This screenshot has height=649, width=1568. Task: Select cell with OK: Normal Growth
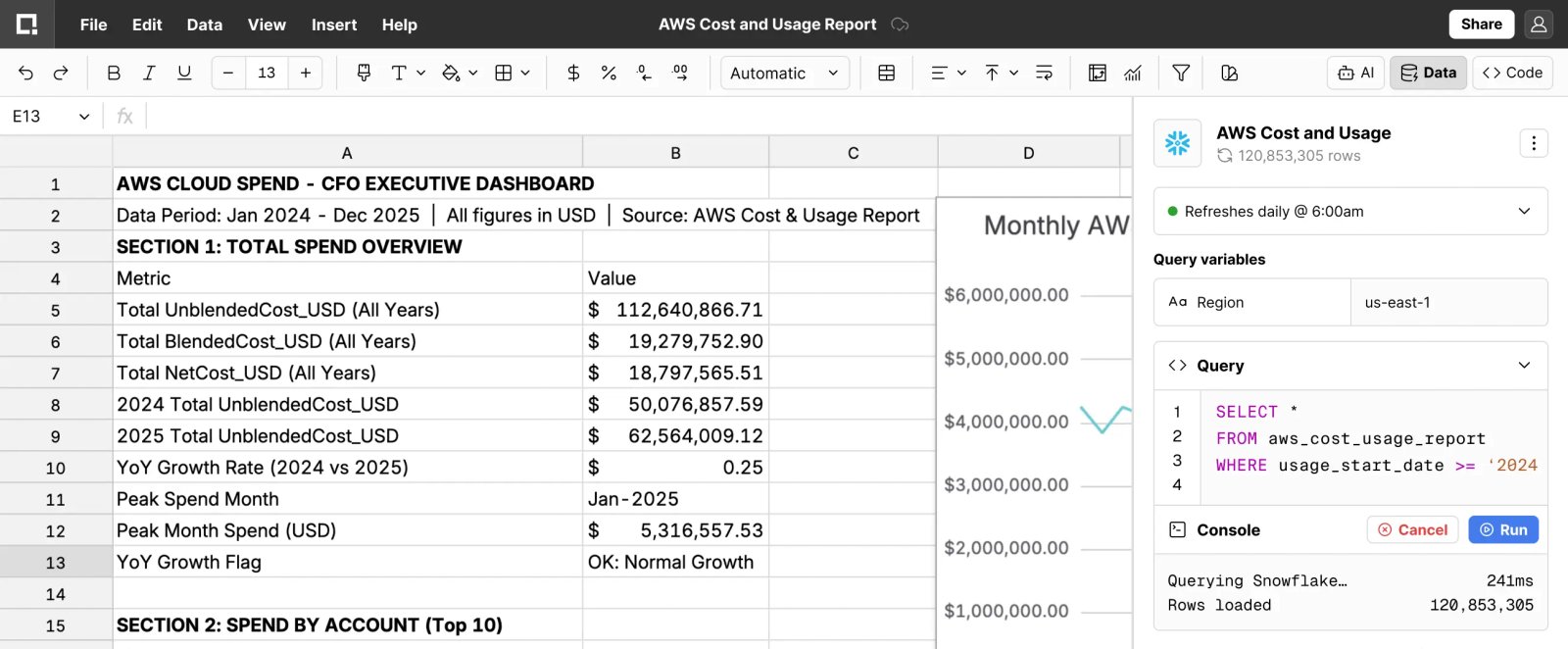tap(675, 563)
